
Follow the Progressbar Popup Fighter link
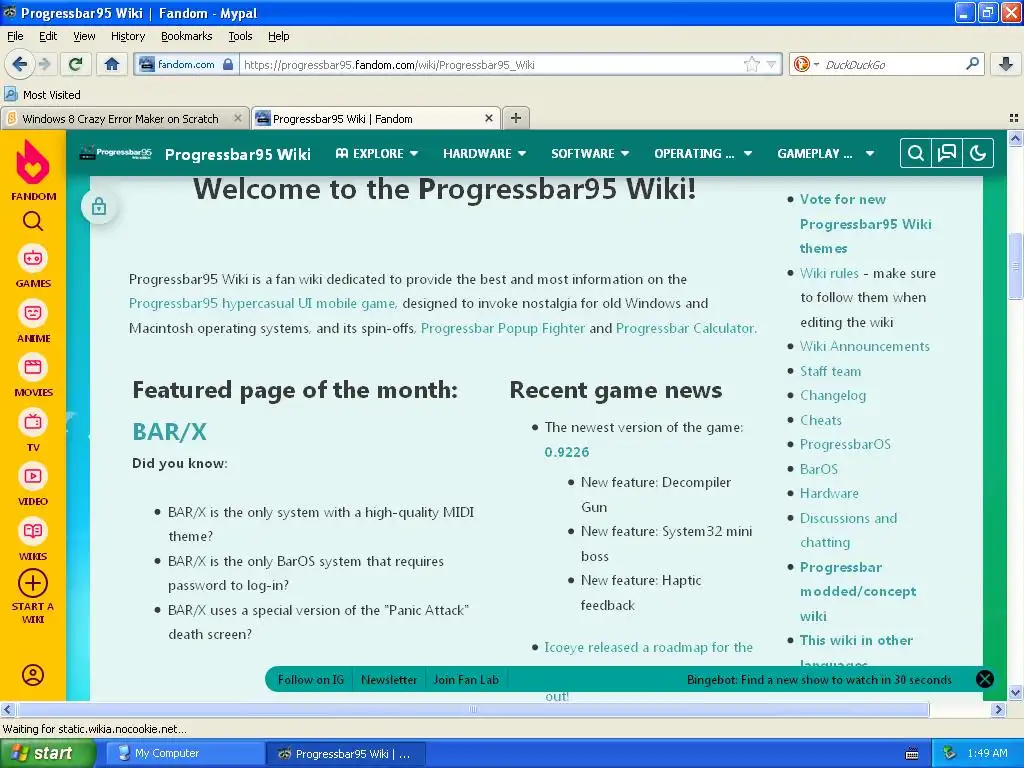point(503,328)
